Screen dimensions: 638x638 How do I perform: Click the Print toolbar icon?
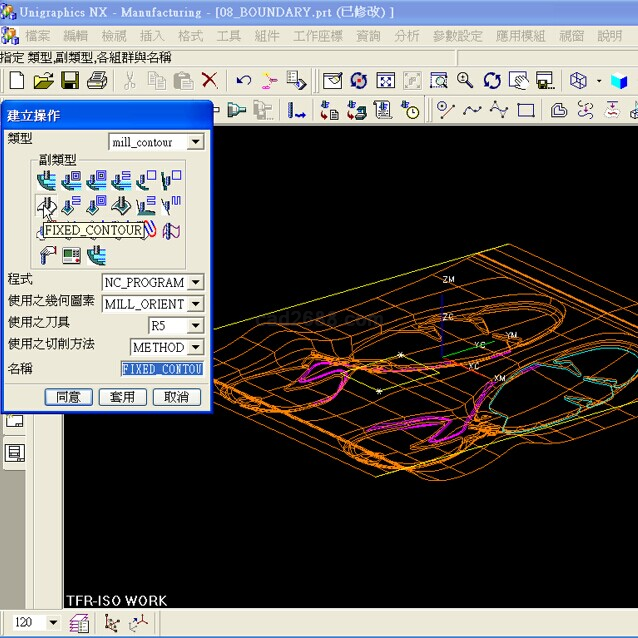(96, 81)
